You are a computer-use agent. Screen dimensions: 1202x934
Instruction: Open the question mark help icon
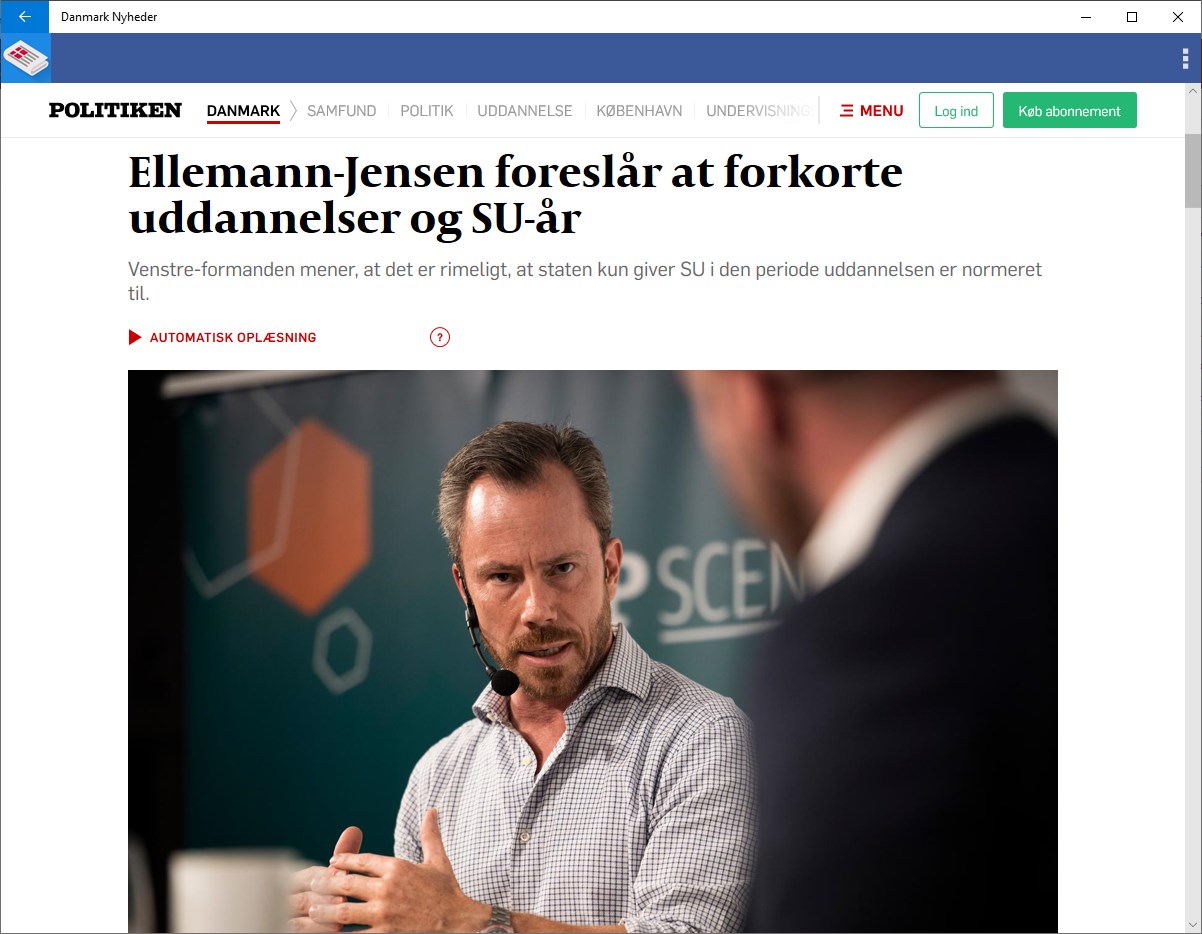click(x=440, y=337)
